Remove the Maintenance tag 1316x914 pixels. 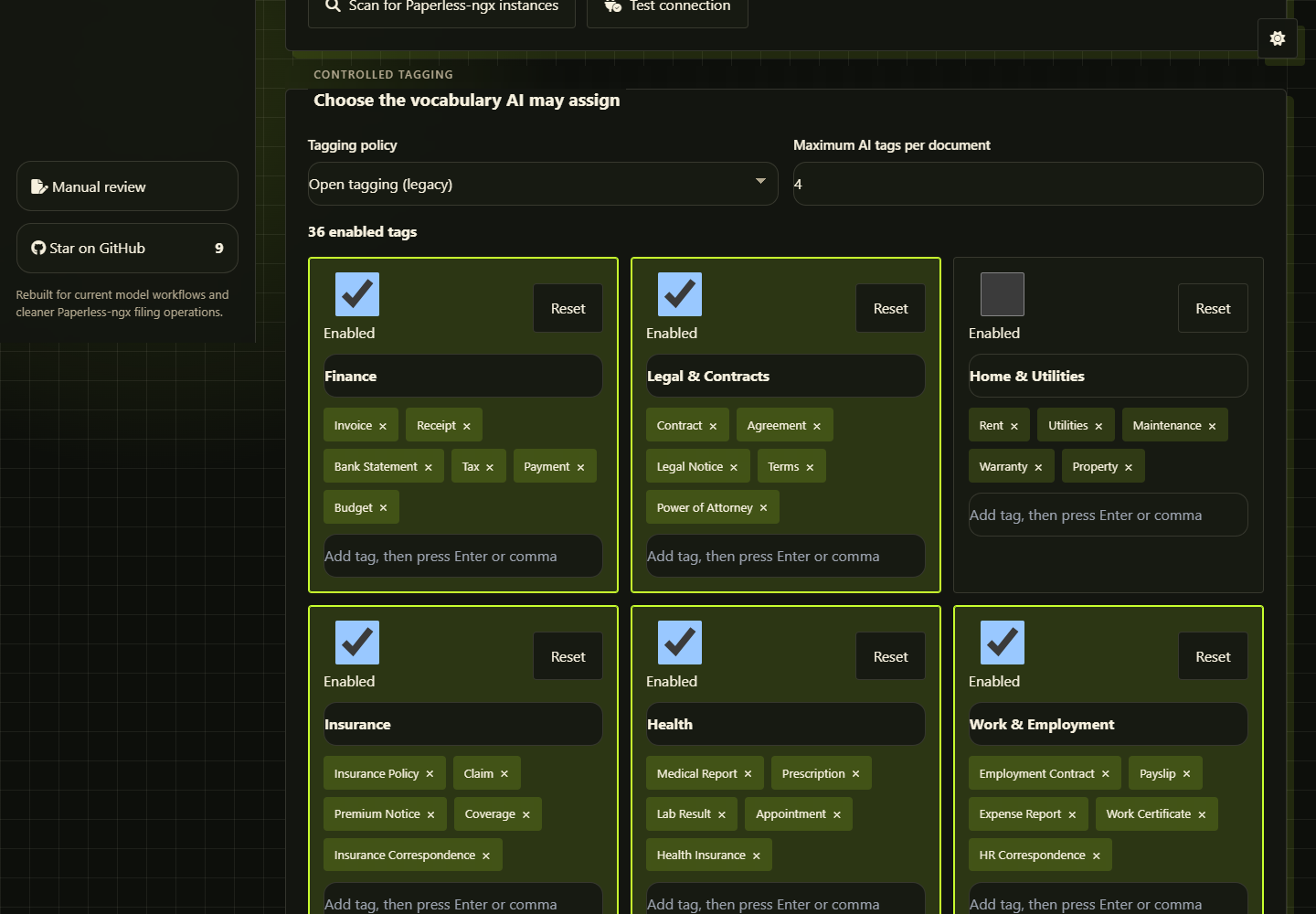(x=1213, y=427)
